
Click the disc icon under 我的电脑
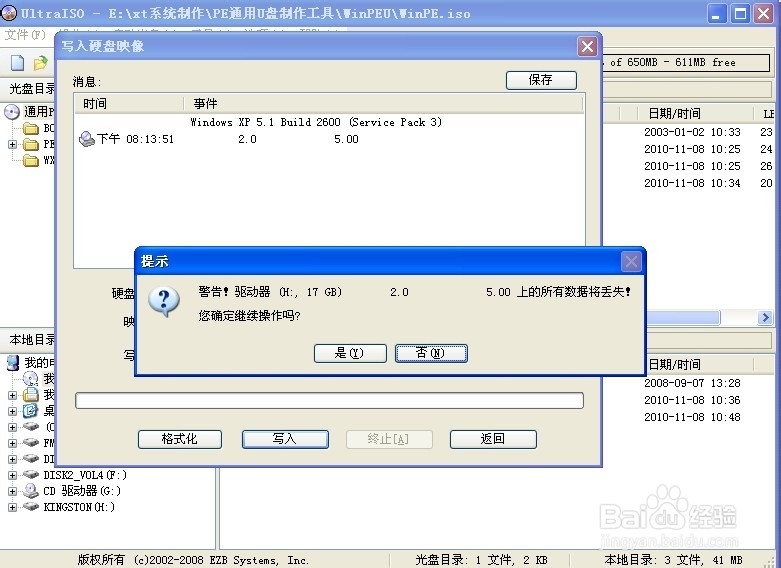(31, 379)
